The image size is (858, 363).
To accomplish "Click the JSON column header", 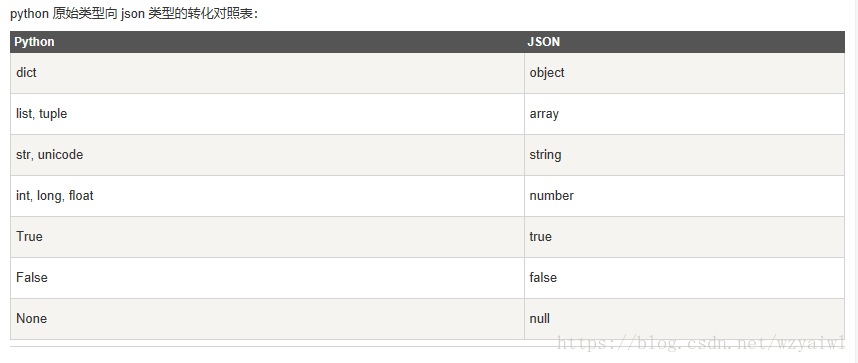I will click(x=684, y=42).
